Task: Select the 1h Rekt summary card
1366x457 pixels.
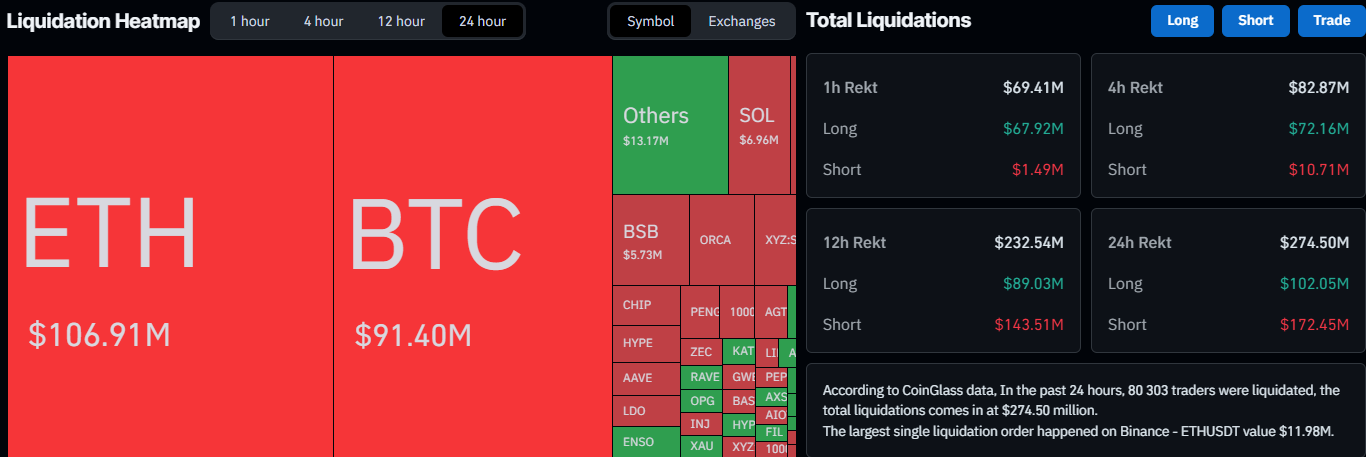Action: [943, 126]
